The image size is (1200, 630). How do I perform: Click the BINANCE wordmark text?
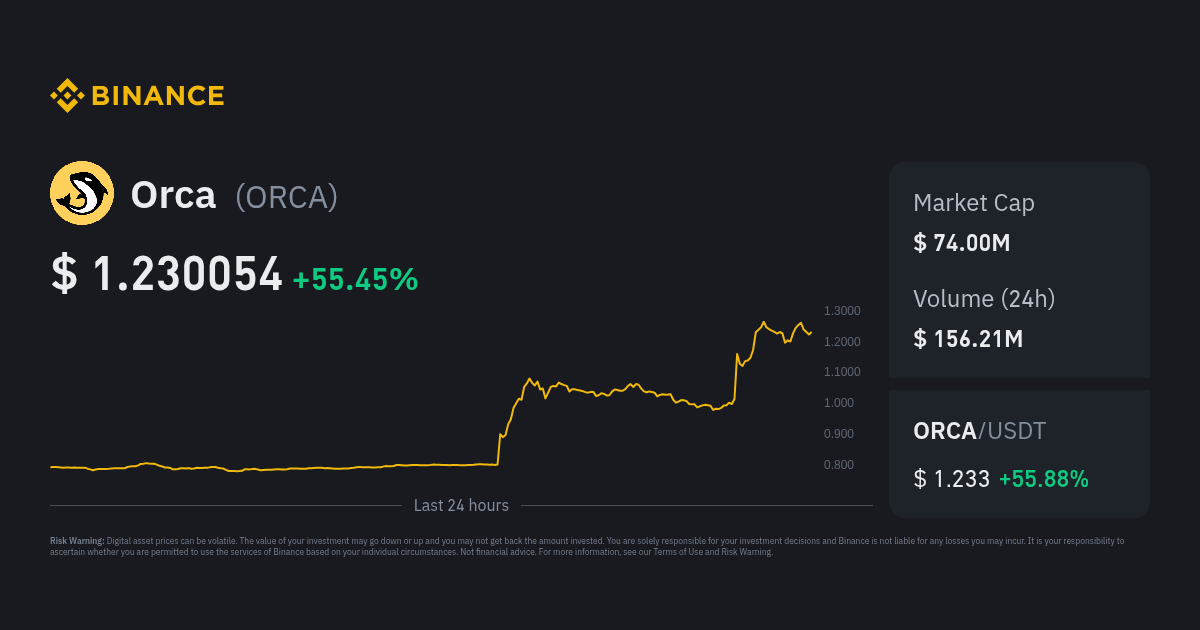point(158,96)
